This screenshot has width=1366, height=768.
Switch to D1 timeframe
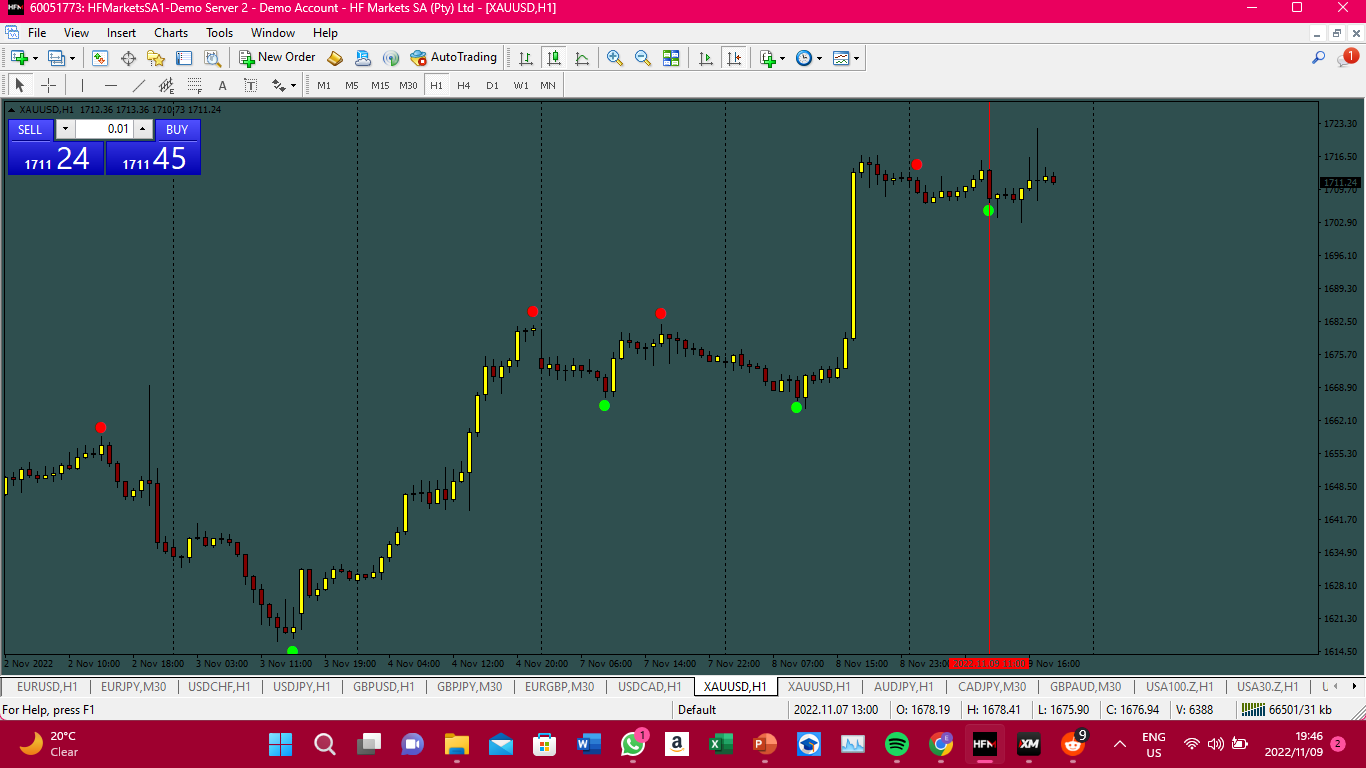click(492, 85)
